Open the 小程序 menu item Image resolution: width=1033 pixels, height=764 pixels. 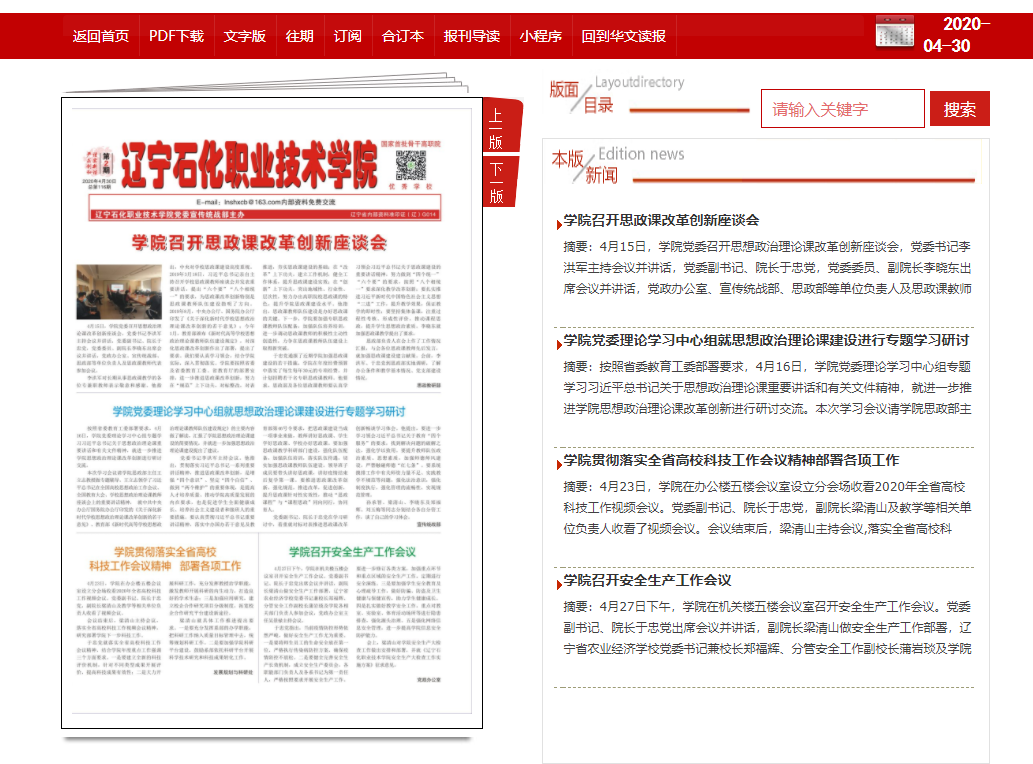click(x=540, y=36)
